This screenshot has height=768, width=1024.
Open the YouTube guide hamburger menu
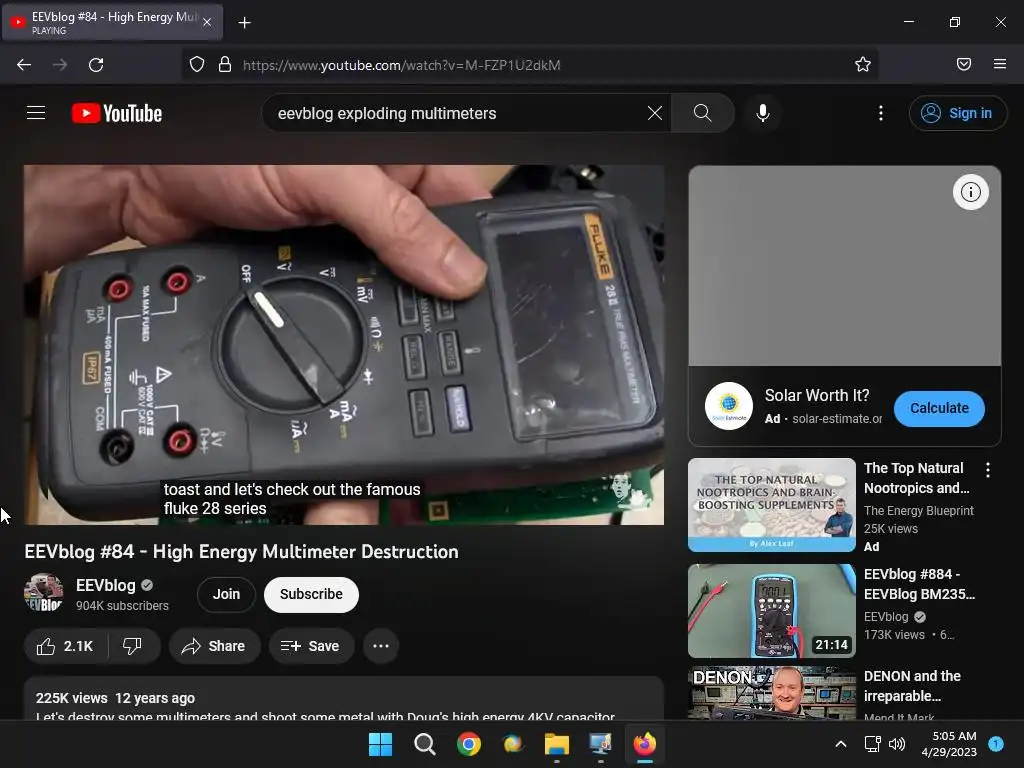click(x=36, y=113)
